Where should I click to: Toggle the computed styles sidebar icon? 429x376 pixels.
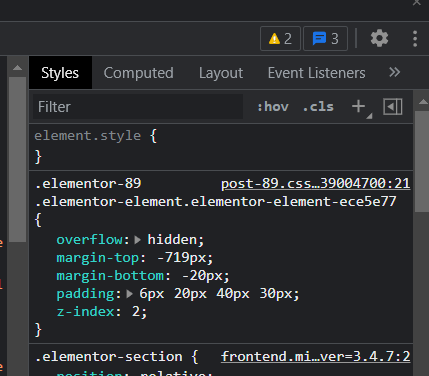[x=393, y=107]
